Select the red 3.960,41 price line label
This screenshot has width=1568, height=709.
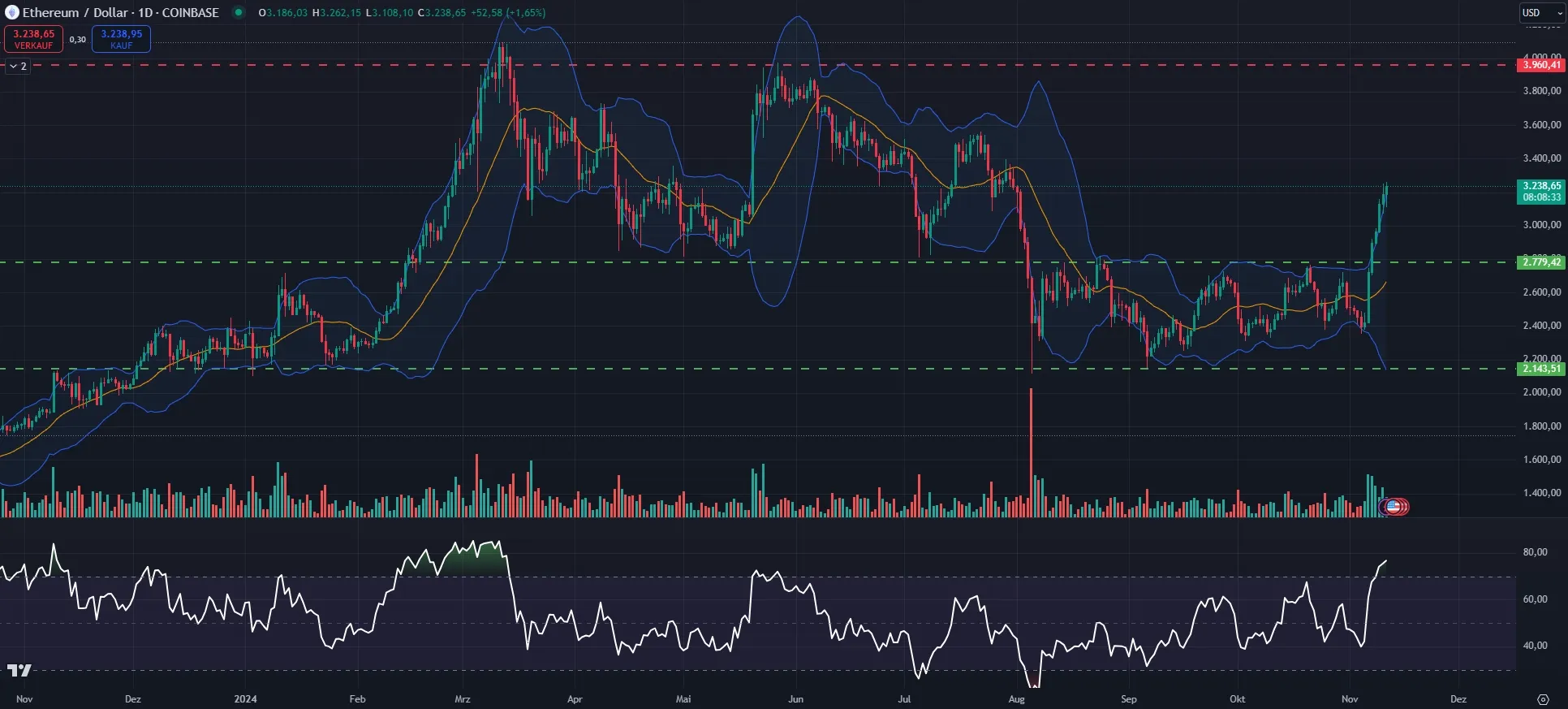(1540, 65)
